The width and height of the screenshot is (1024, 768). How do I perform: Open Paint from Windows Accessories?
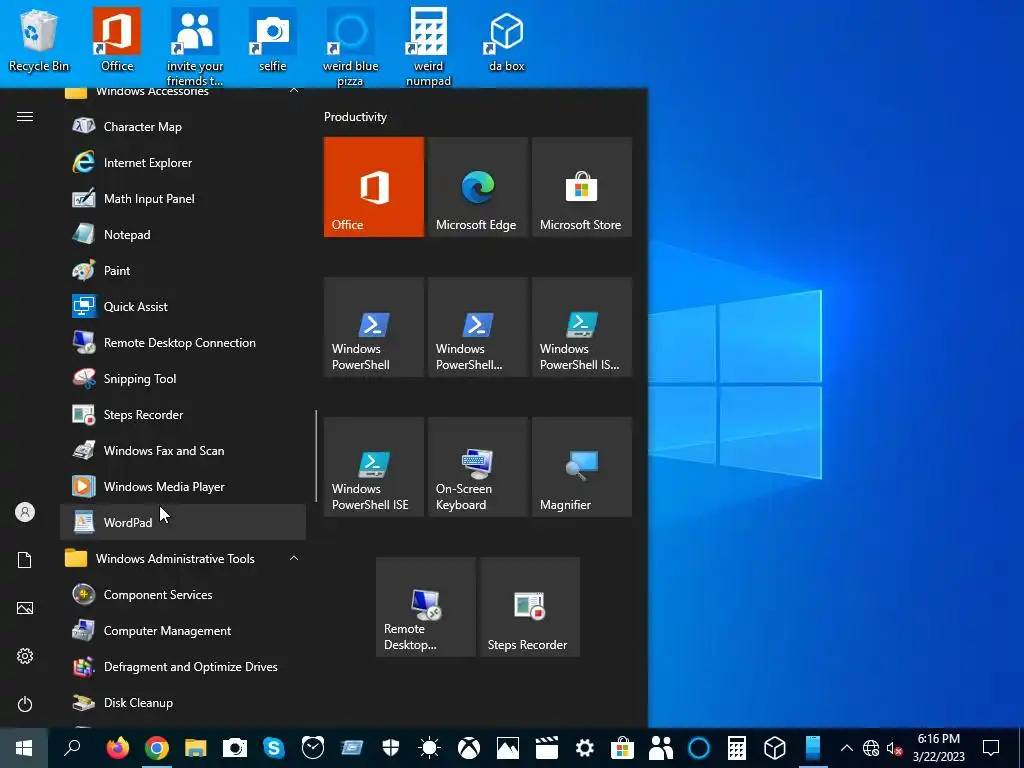coord(183,270)
